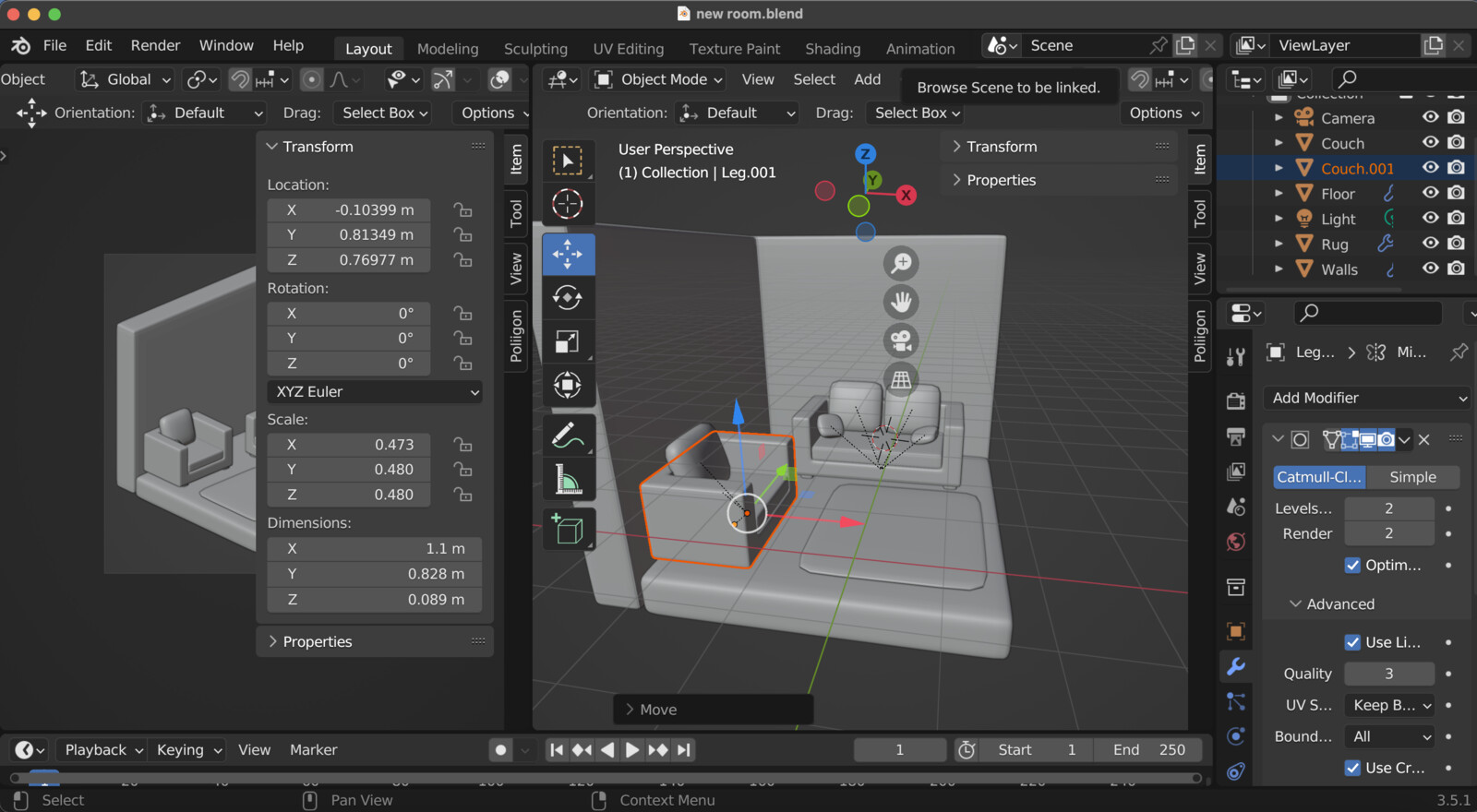The width and height of the screenshot is (1477, 812).
Task: Toggle modifier display in render camera icon
Action: click(x=1386, y=439)
